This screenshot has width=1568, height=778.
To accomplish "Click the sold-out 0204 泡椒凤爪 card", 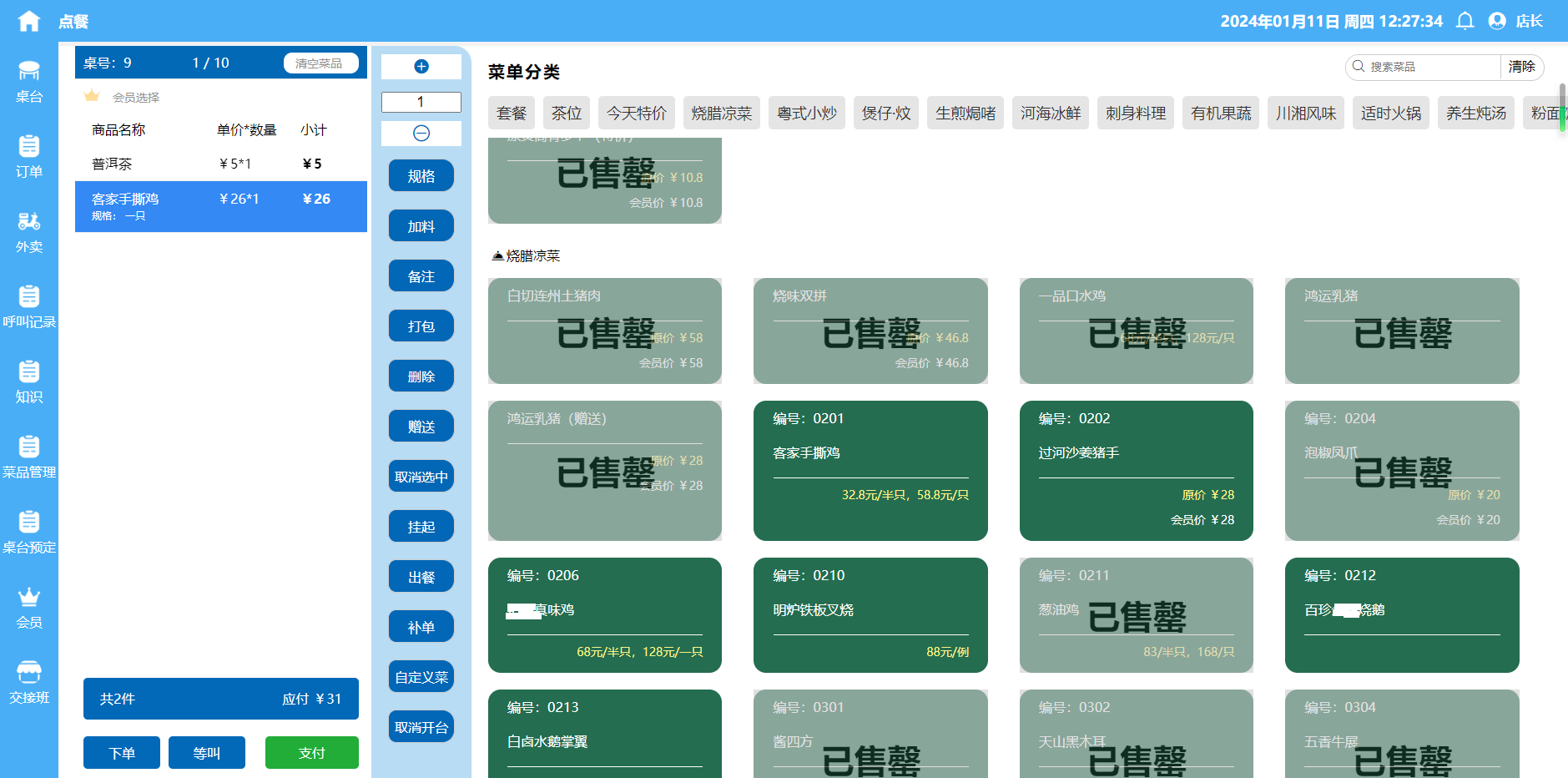I will tap(1402, 471).
